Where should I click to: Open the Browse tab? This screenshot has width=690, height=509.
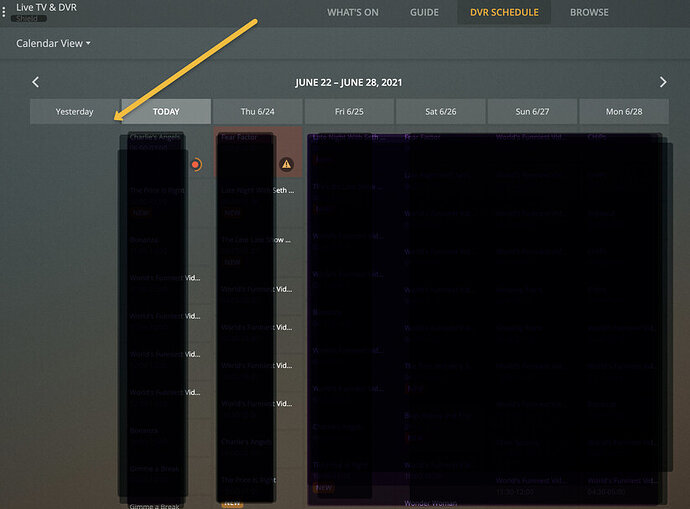589,12
